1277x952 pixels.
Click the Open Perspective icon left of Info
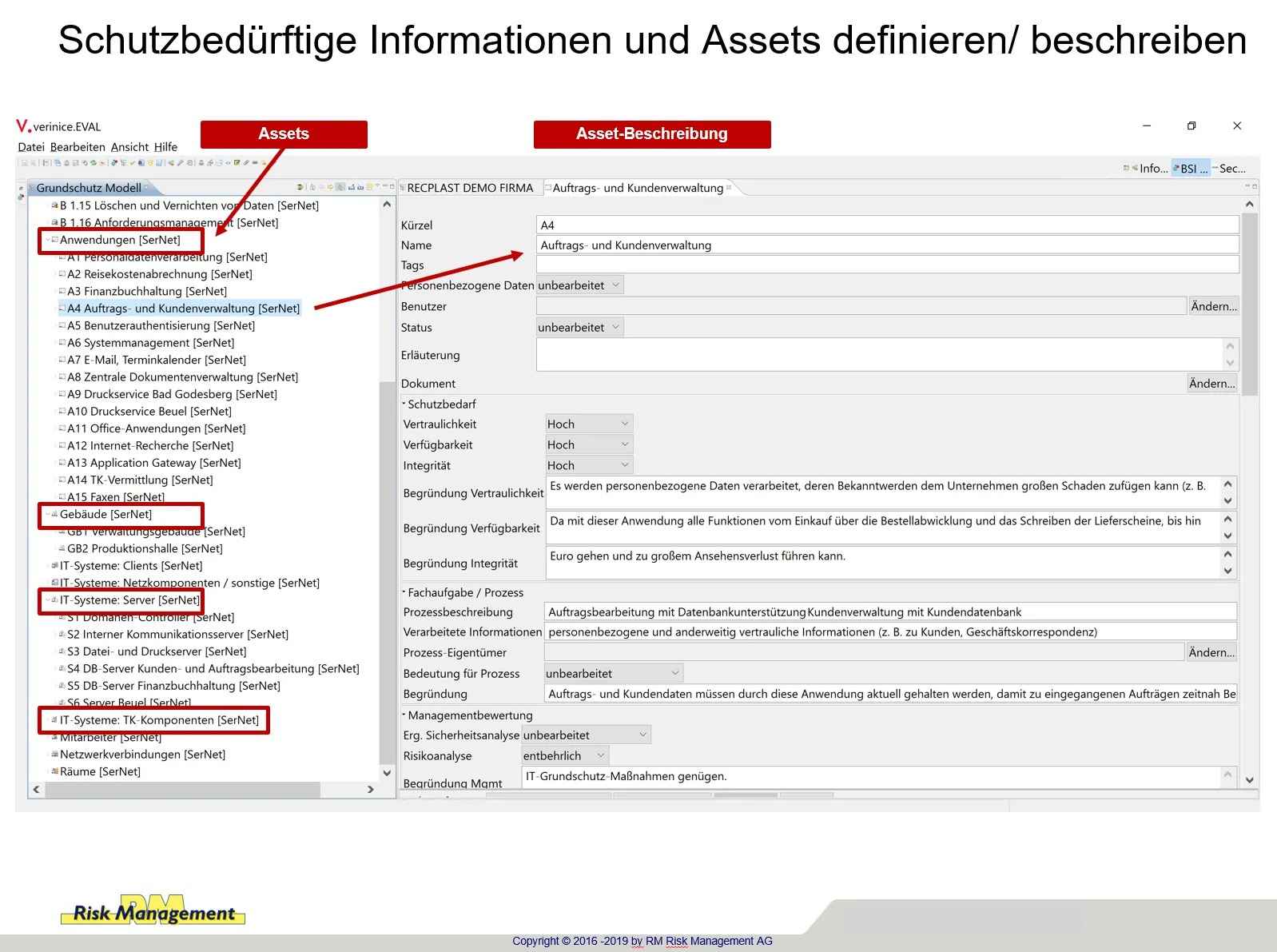point(1127,168)
